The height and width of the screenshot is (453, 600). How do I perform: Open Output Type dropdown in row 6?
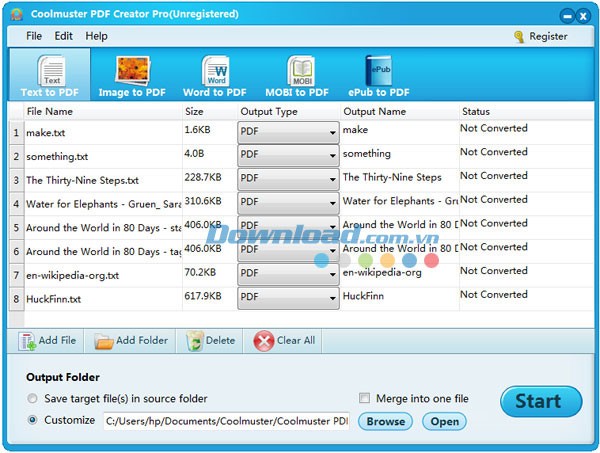click(288, 251)
